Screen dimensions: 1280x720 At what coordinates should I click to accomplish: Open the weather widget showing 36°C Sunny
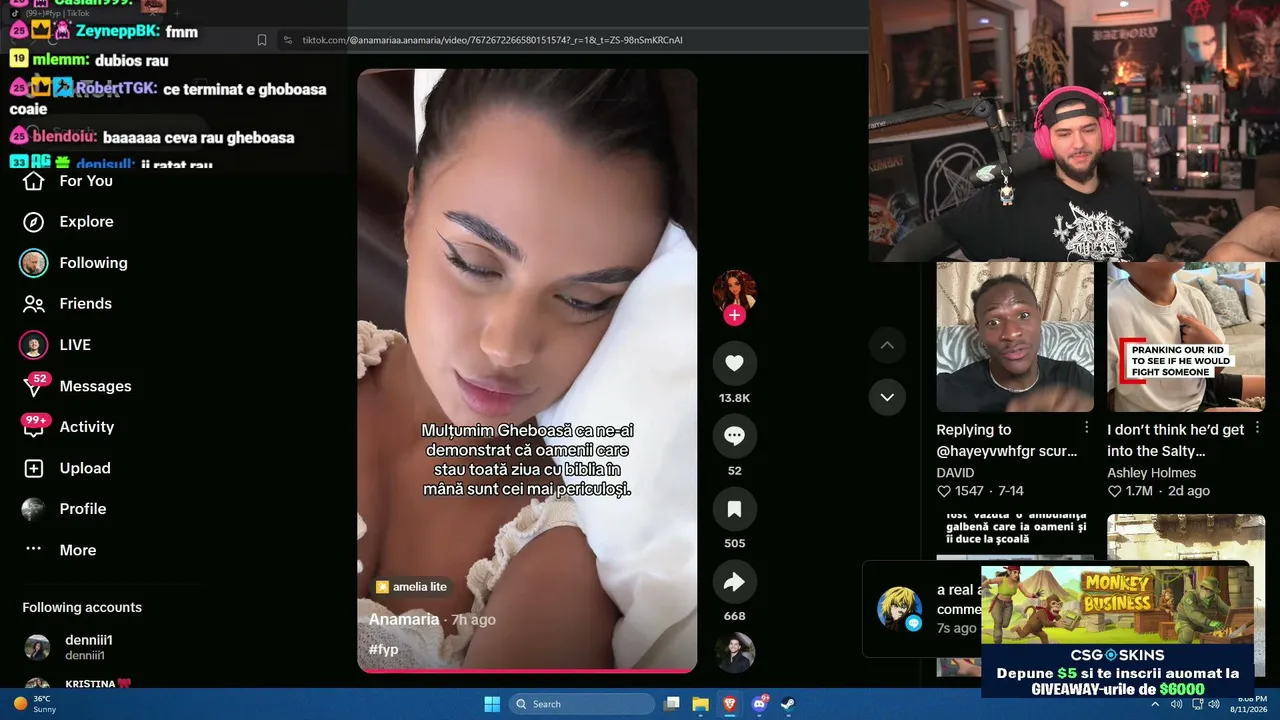coord(34,704)
